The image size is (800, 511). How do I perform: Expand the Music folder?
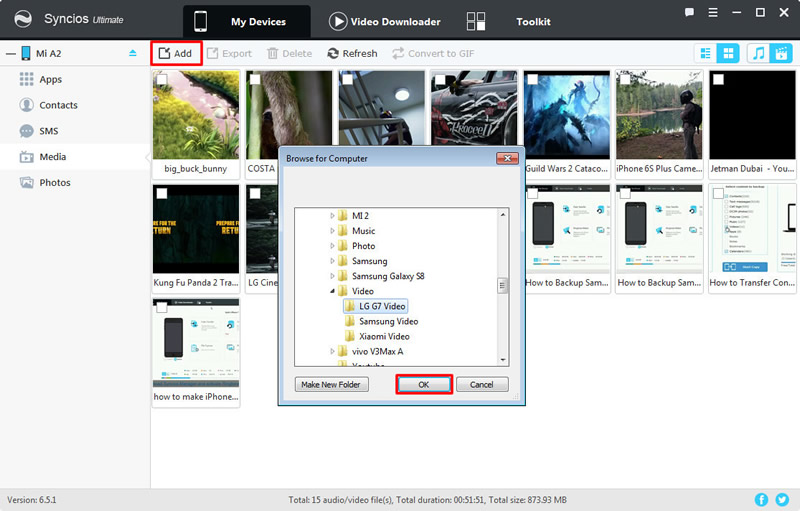click(332, 231)
